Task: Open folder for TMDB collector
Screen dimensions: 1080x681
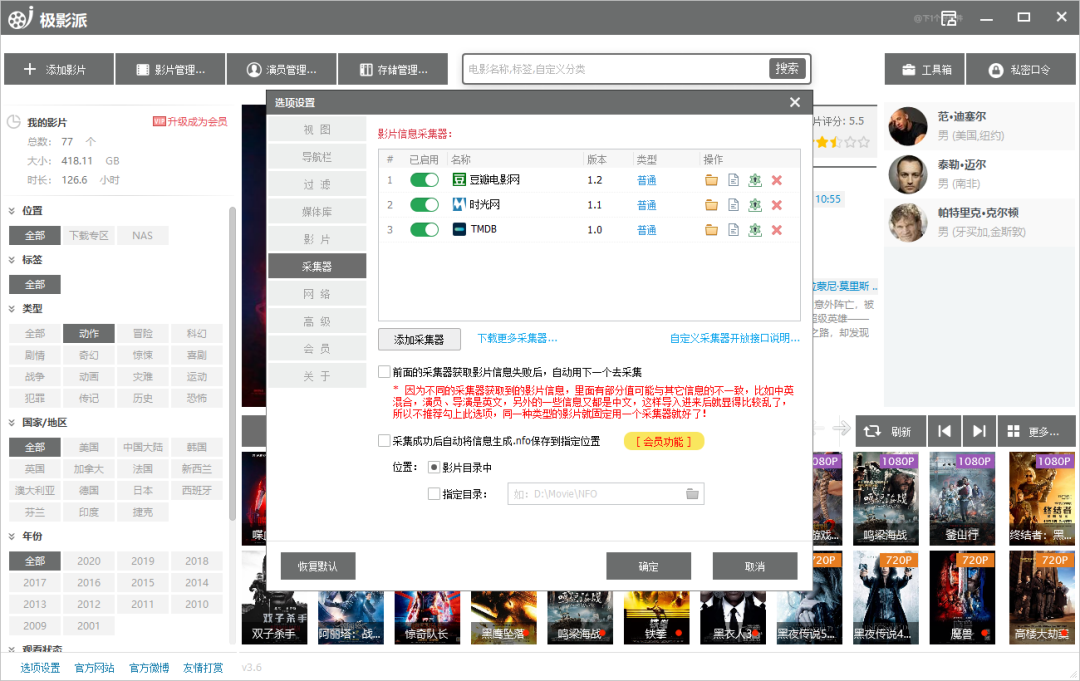Action: pos(712,230)
